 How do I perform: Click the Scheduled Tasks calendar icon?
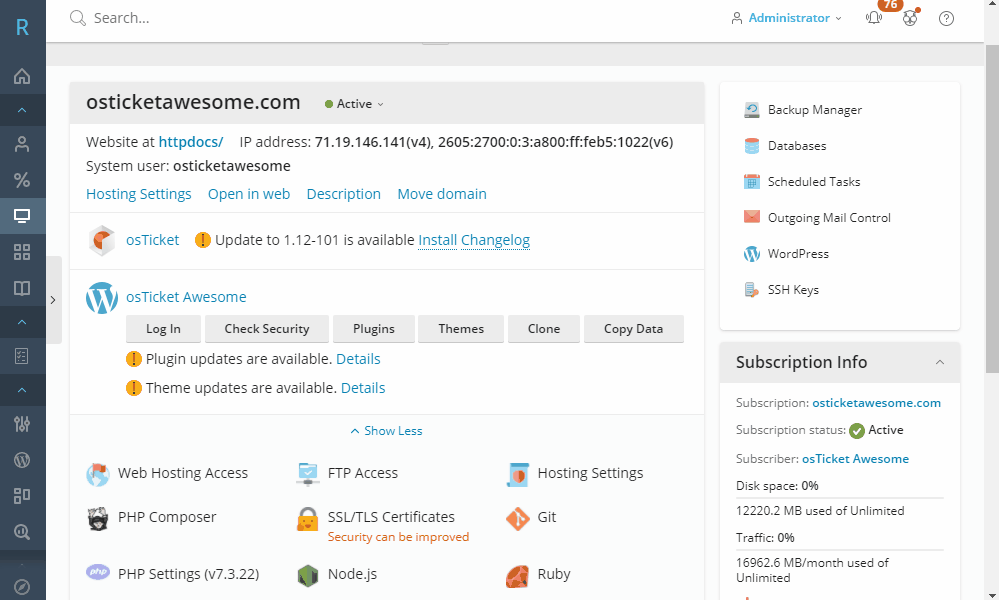click(x=752, y=182)
